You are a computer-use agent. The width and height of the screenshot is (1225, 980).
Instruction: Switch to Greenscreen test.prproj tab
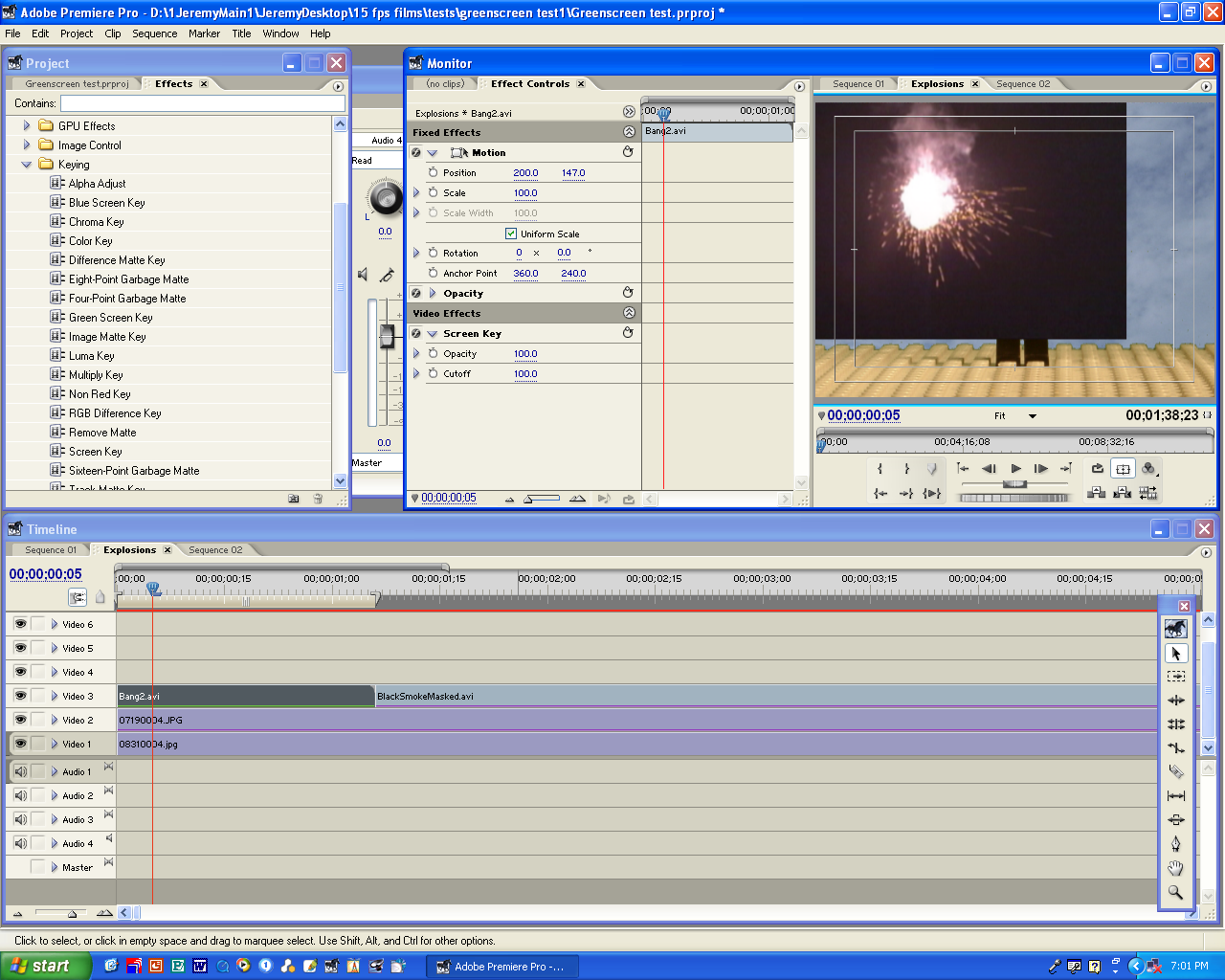[x=77, y=84]
